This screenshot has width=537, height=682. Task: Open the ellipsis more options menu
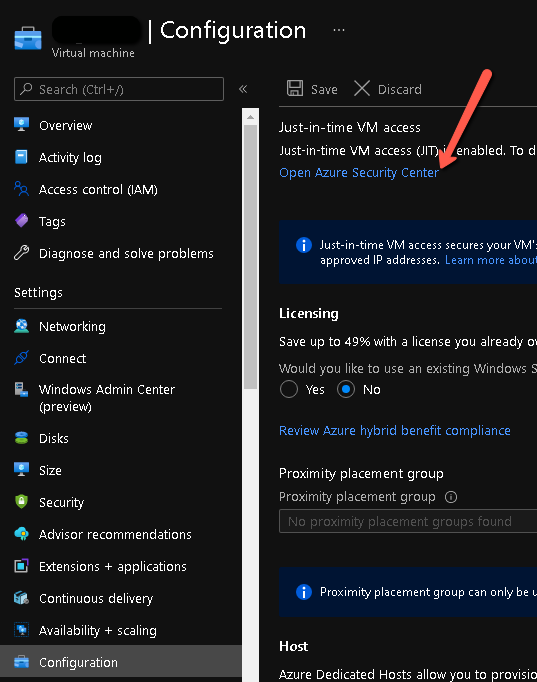(339, 30)
